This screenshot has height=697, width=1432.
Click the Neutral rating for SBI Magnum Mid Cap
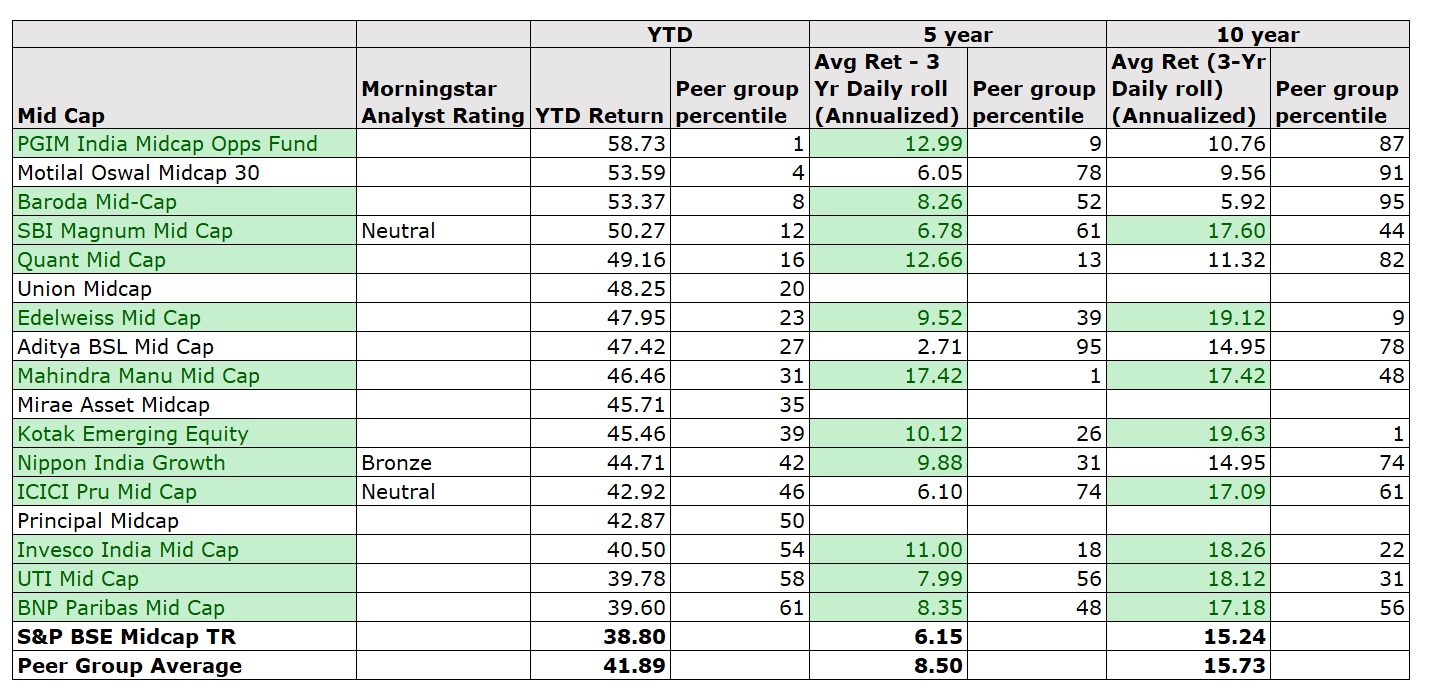(x=399, y=231)
